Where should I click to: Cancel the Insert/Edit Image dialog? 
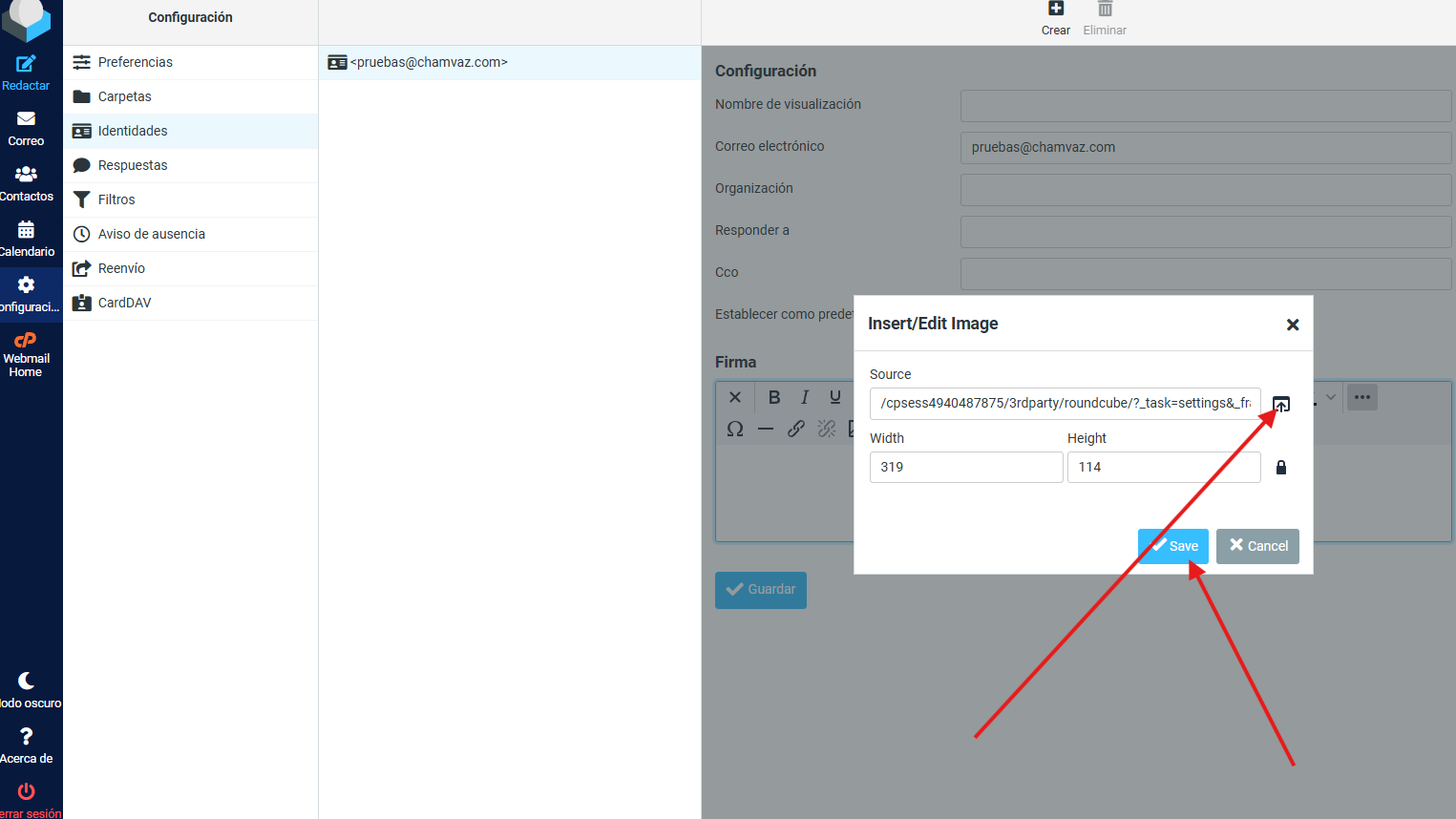coord(1257,546)
